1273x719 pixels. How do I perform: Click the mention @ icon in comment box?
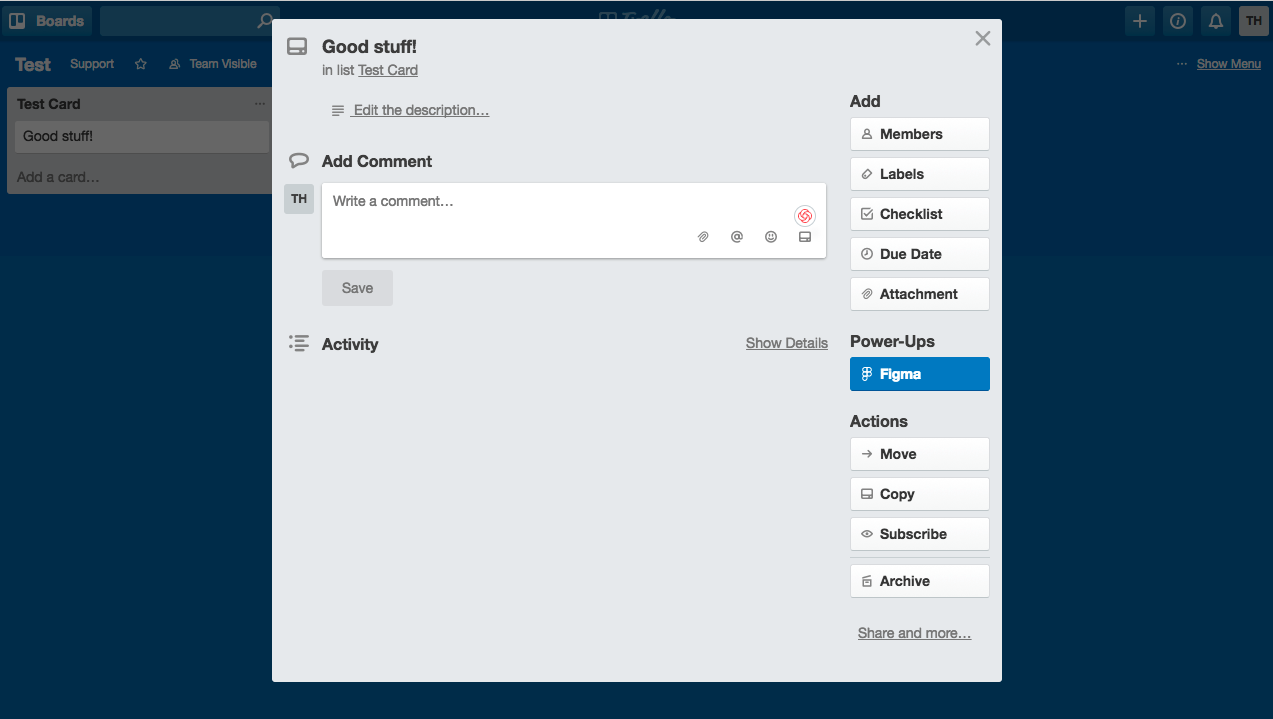point(737,237)
